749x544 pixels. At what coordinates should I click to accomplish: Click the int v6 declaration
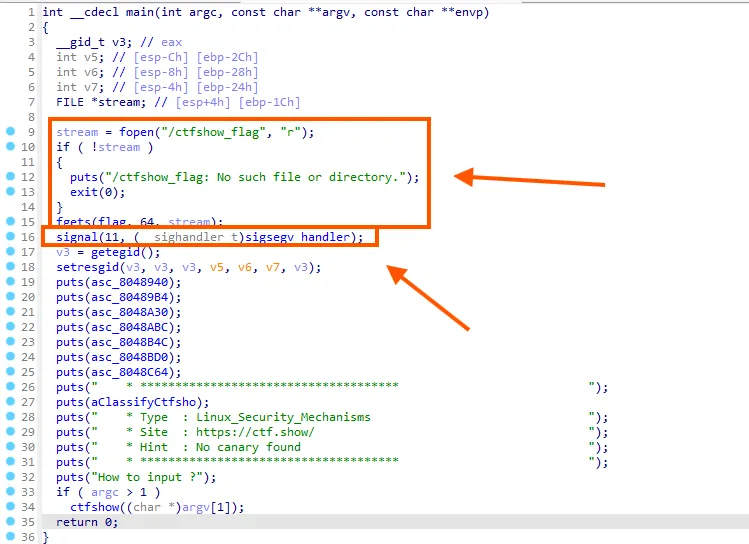80,72
